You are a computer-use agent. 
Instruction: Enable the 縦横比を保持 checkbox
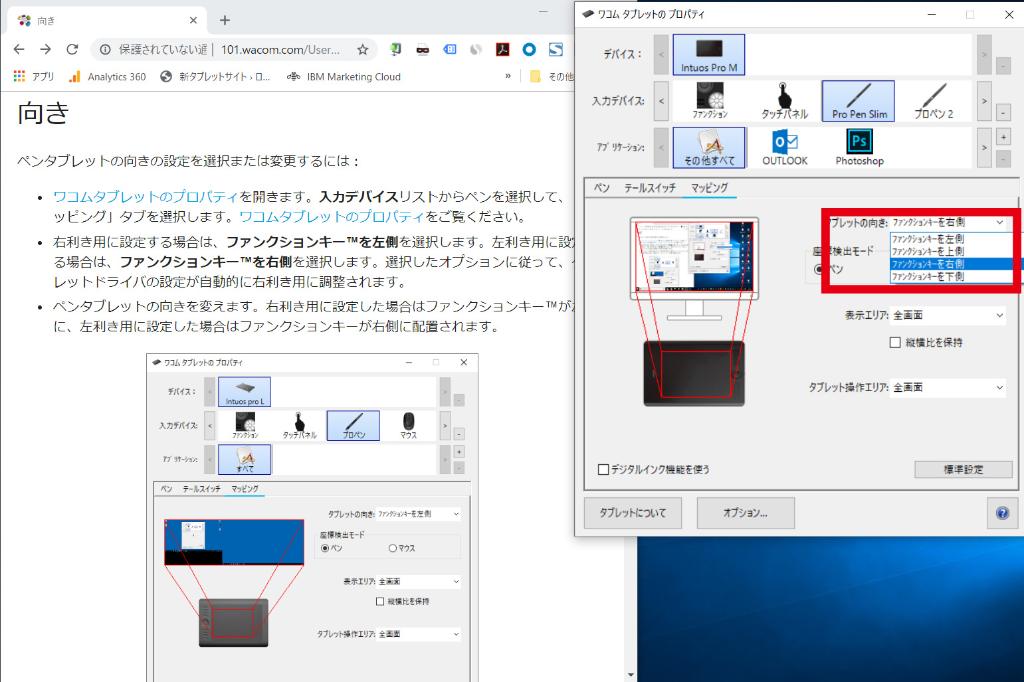click(895, 342)
